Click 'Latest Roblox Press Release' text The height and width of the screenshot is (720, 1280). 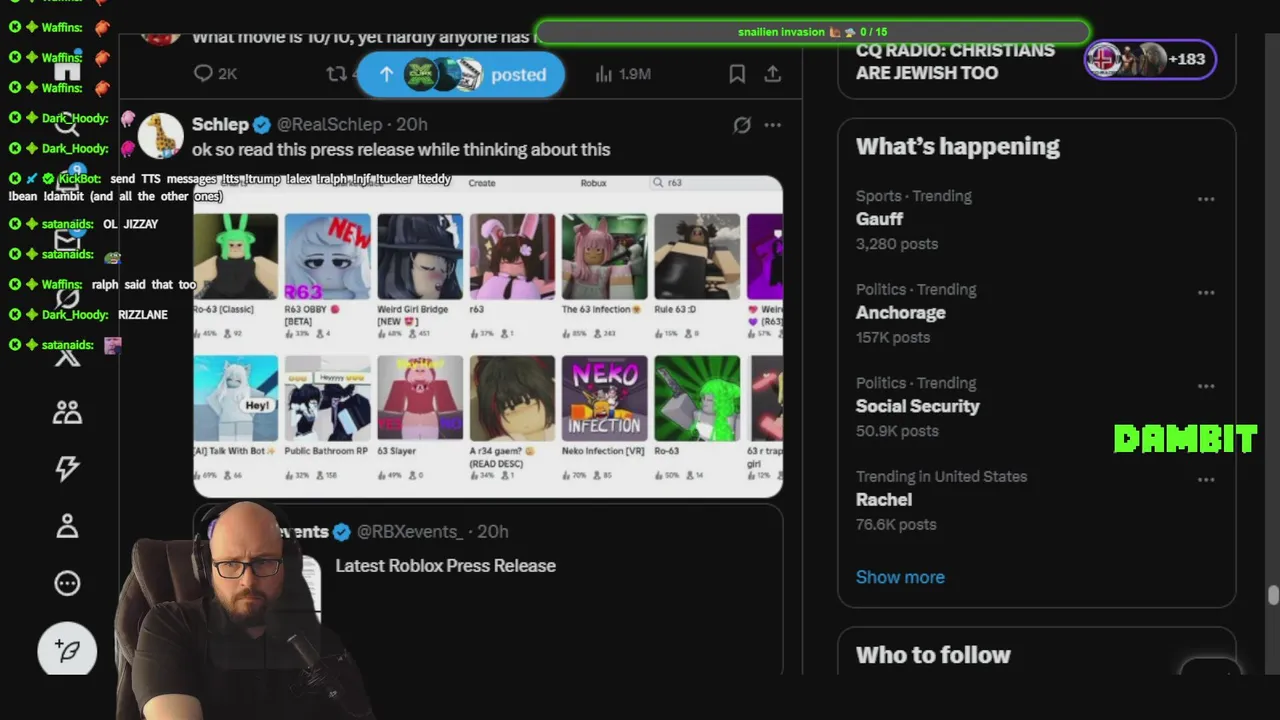tap(445, 566)
